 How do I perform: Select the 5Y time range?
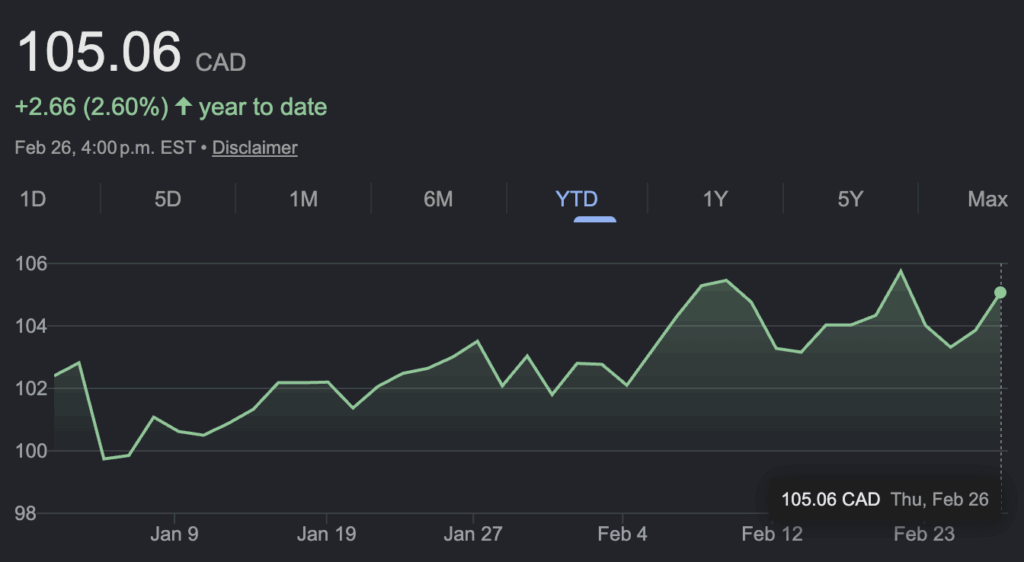850,199
